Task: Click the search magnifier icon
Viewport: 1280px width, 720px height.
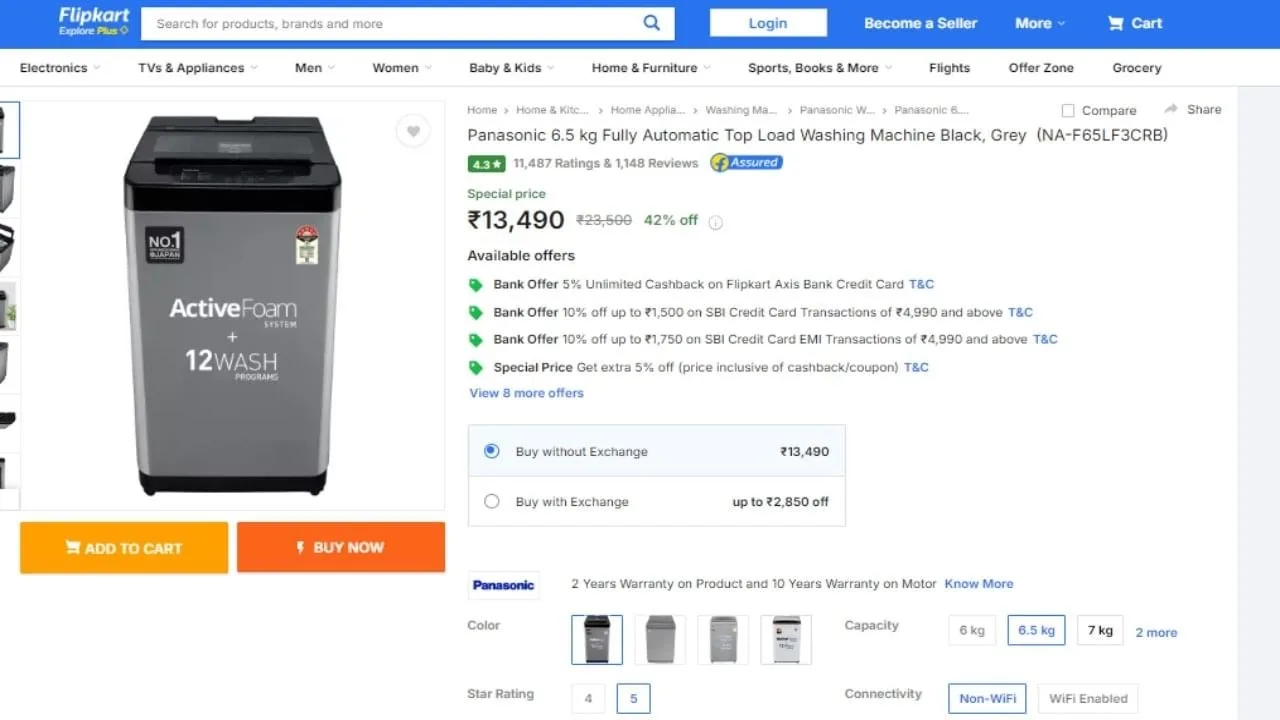Action: pos(652,23)
